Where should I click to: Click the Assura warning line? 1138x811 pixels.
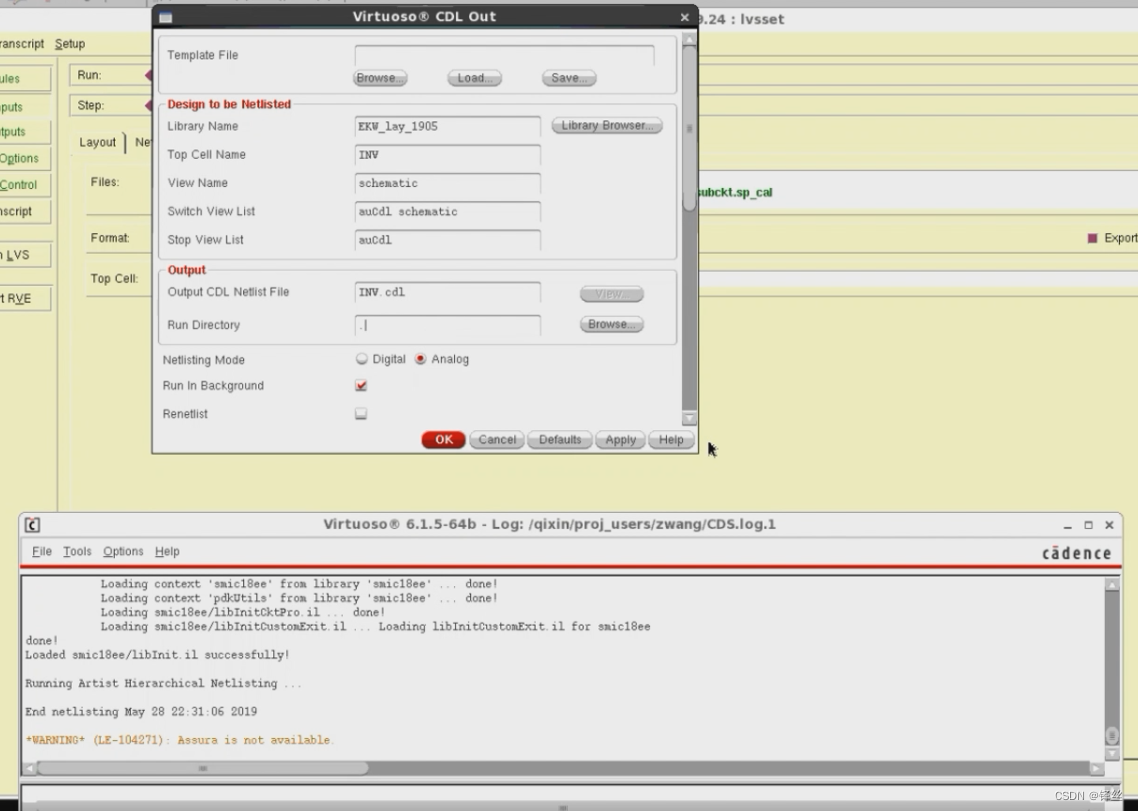point(179,740)
